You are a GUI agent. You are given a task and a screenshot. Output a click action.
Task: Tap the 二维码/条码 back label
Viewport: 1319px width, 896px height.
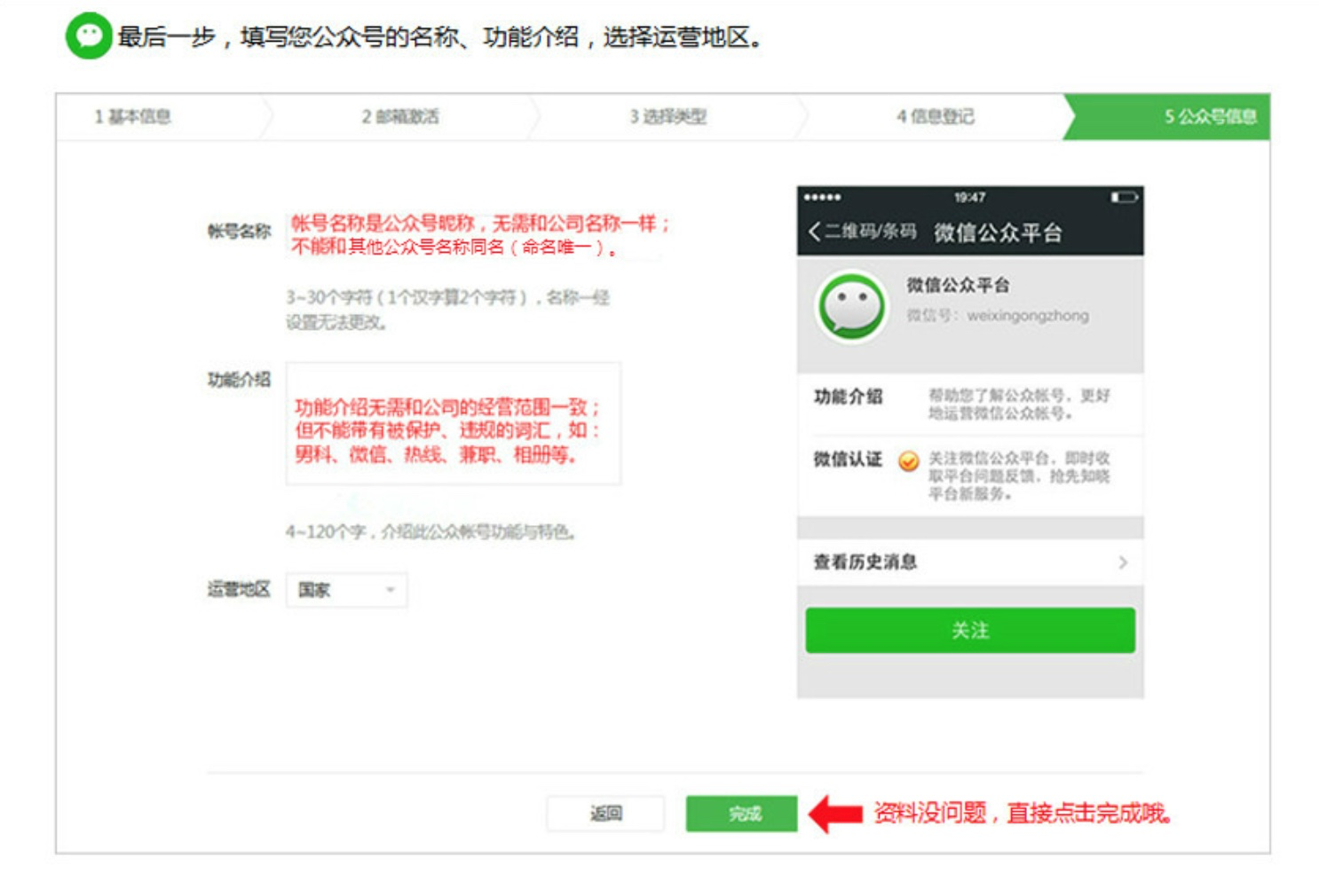[x=870, y=232]
